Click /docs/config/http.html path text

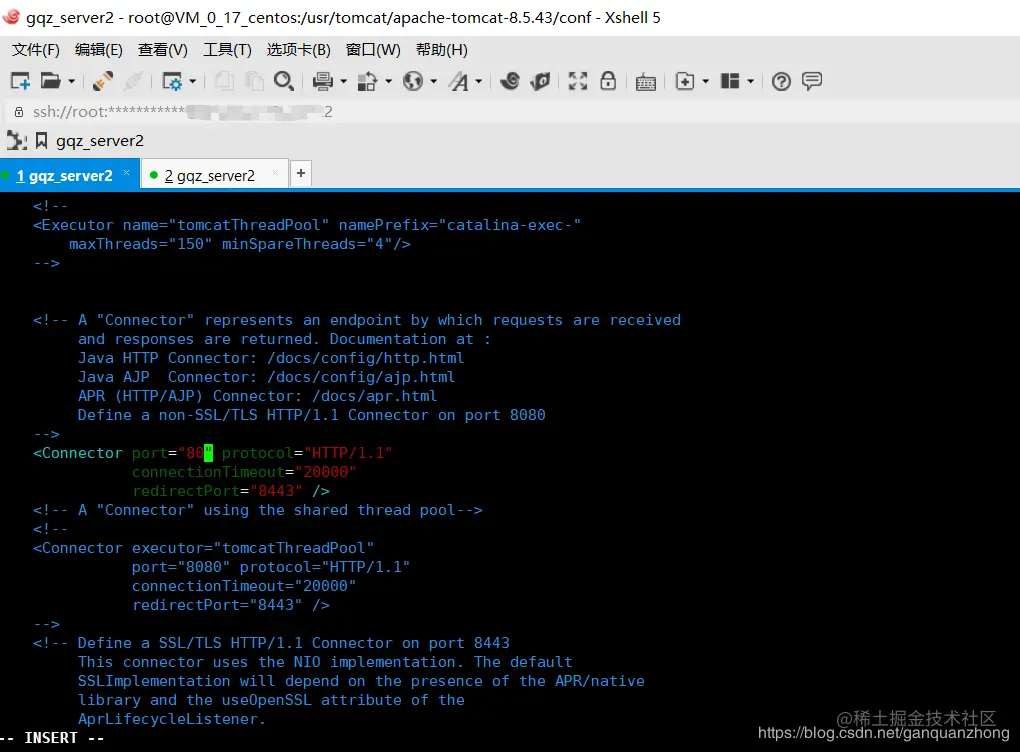[366, 358]
